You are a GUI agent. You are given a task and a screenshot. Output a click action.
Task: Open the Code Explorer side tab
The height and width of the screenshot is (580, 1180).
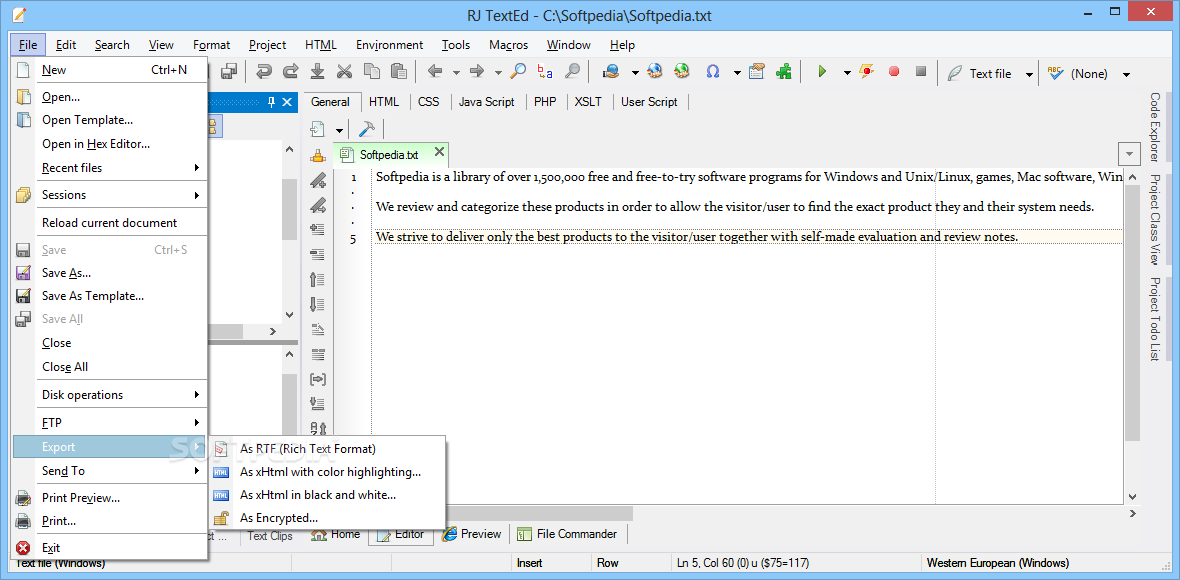click(1154, 127)
